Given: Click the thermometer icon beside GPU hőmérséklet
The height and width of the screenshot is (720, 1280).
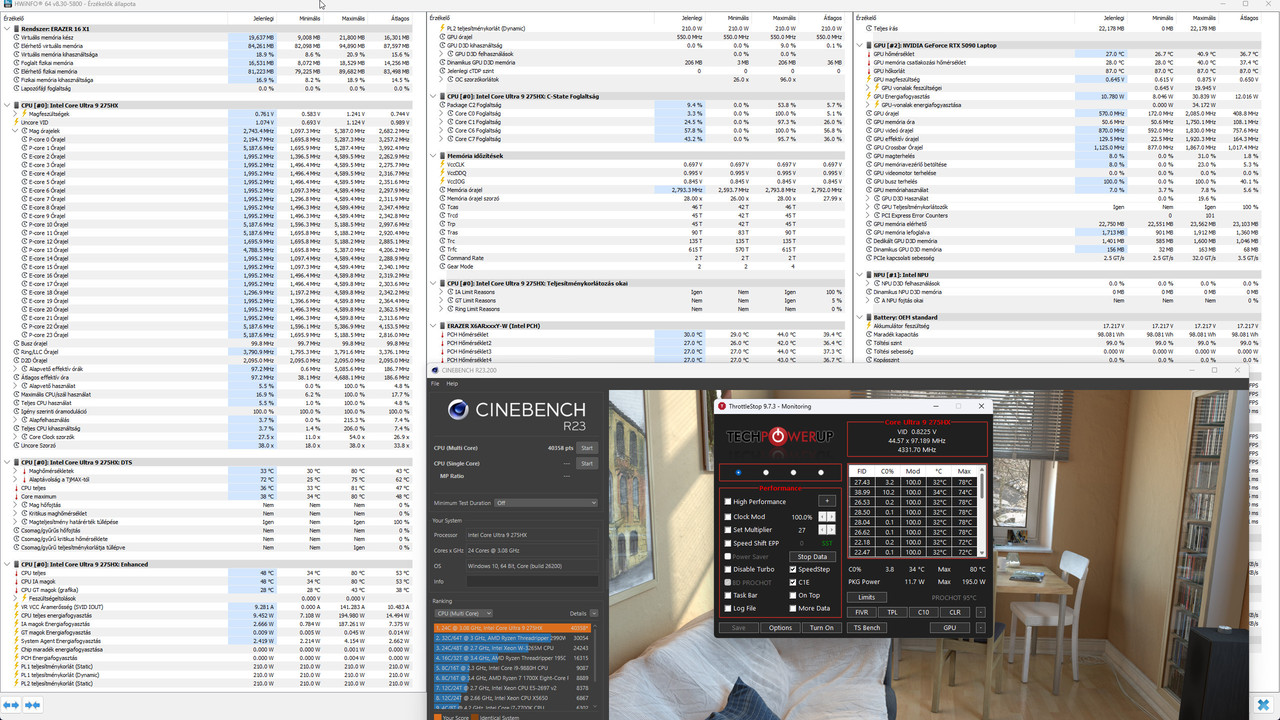Looking at the screenshot, I should (x=870, y=54).
